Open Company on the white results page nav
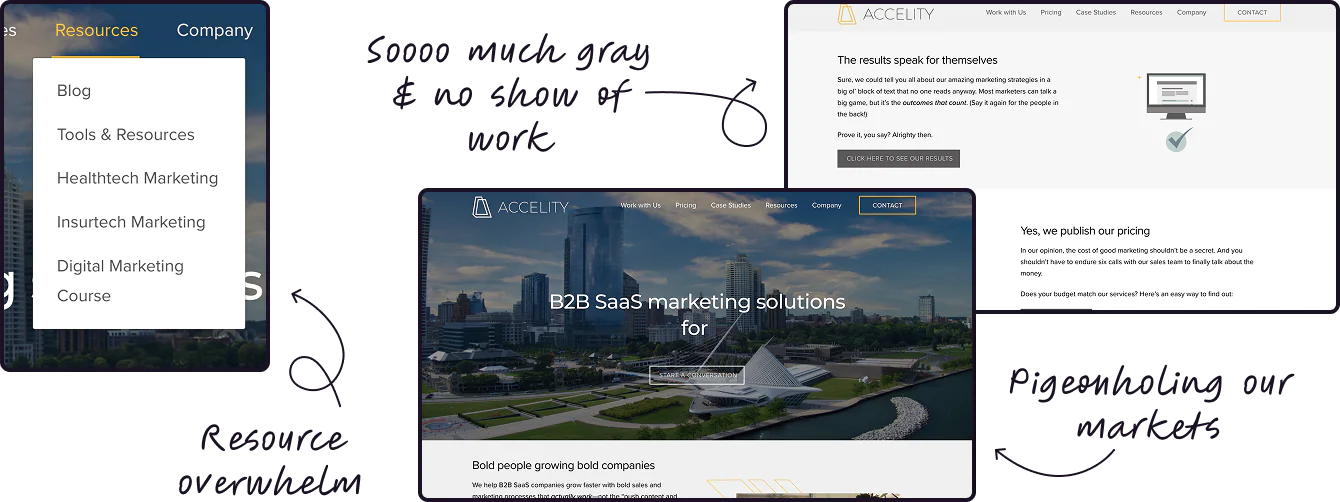Image resolution: width=1340 pixels, height=502 pixels. click(x=1191, y=13)
